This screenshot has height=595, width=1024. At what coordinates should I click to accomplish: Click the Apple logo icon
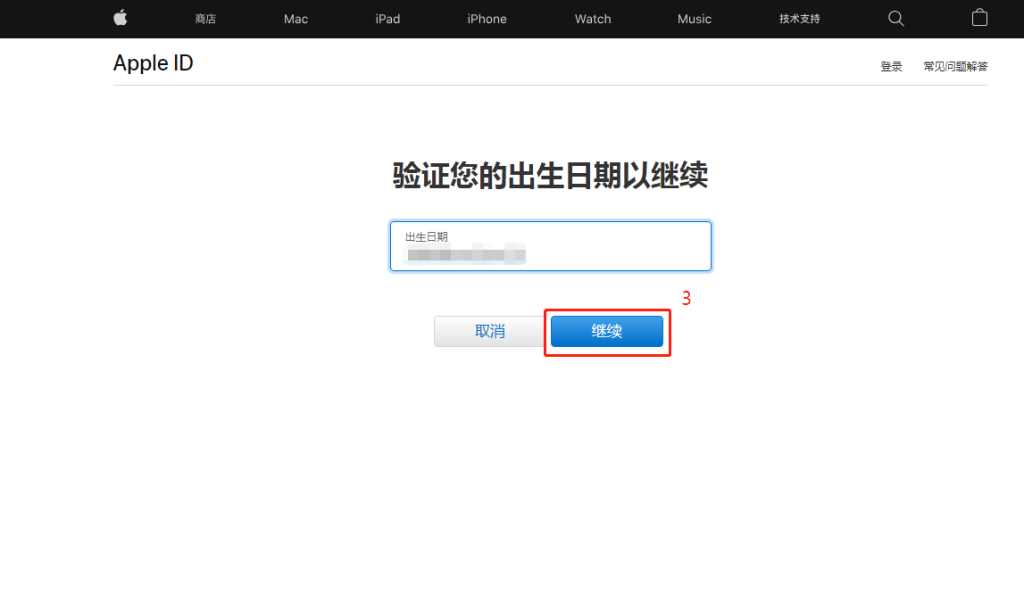coord(120,18)
